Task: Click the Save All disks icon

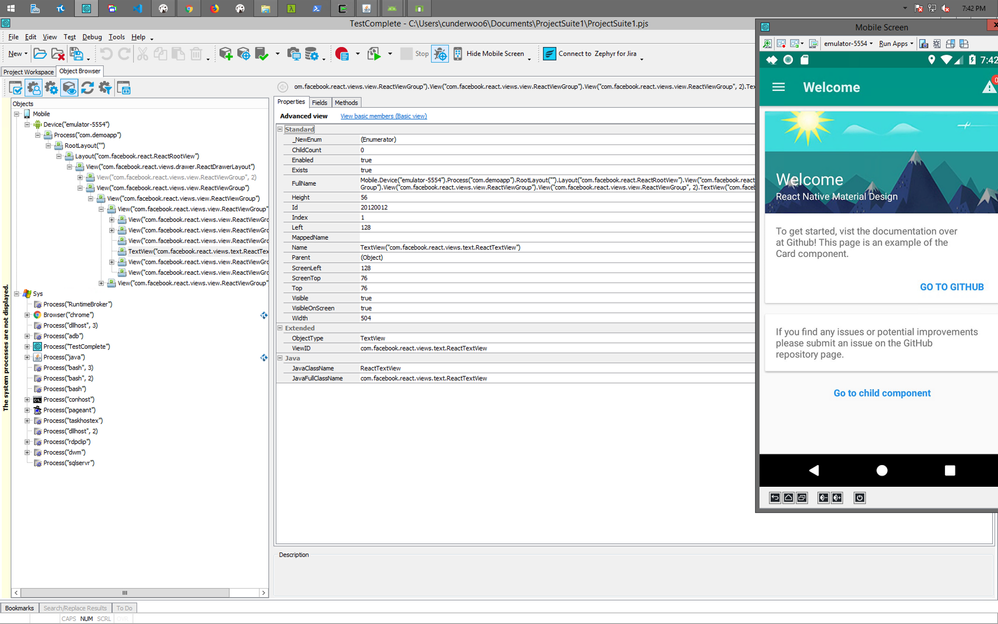Action: click(76, 54)
